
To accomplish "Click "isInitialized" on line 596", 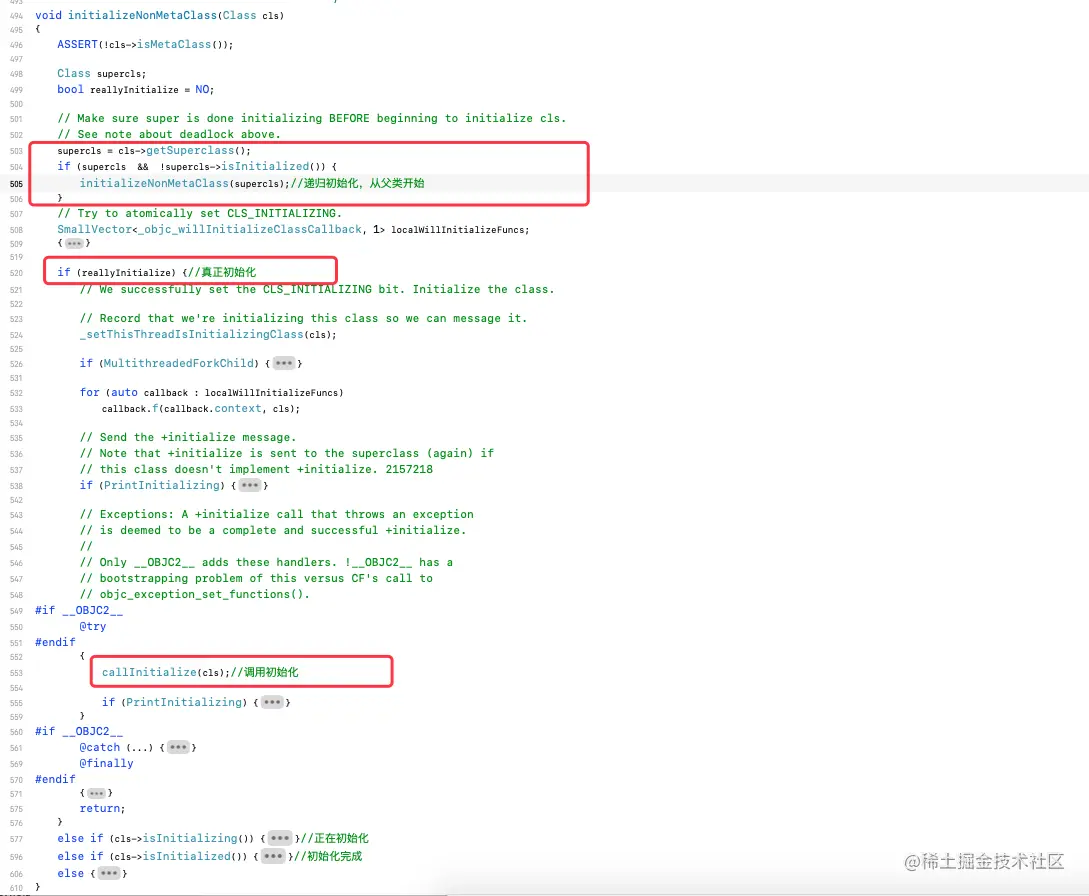I will point(186,856).
